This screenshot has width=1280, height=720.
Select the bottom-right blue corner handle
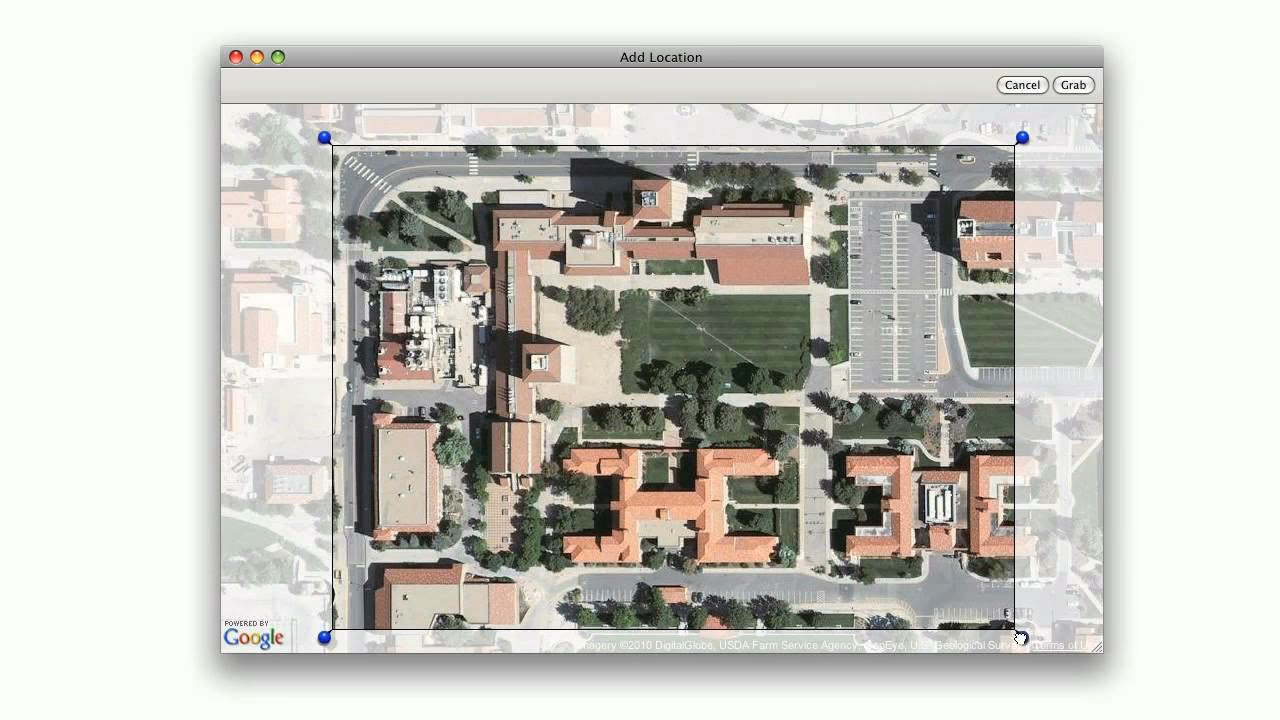click(x=1021, y=637)
